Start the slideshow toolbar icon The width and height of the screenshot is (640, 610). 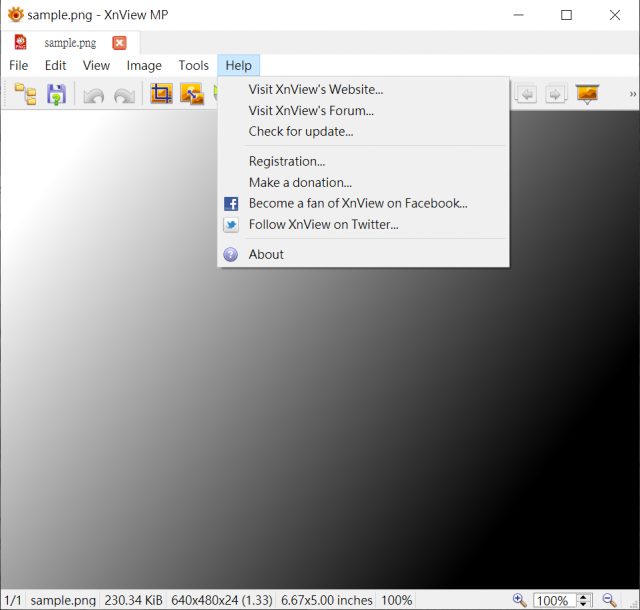[x=587, y=94]
